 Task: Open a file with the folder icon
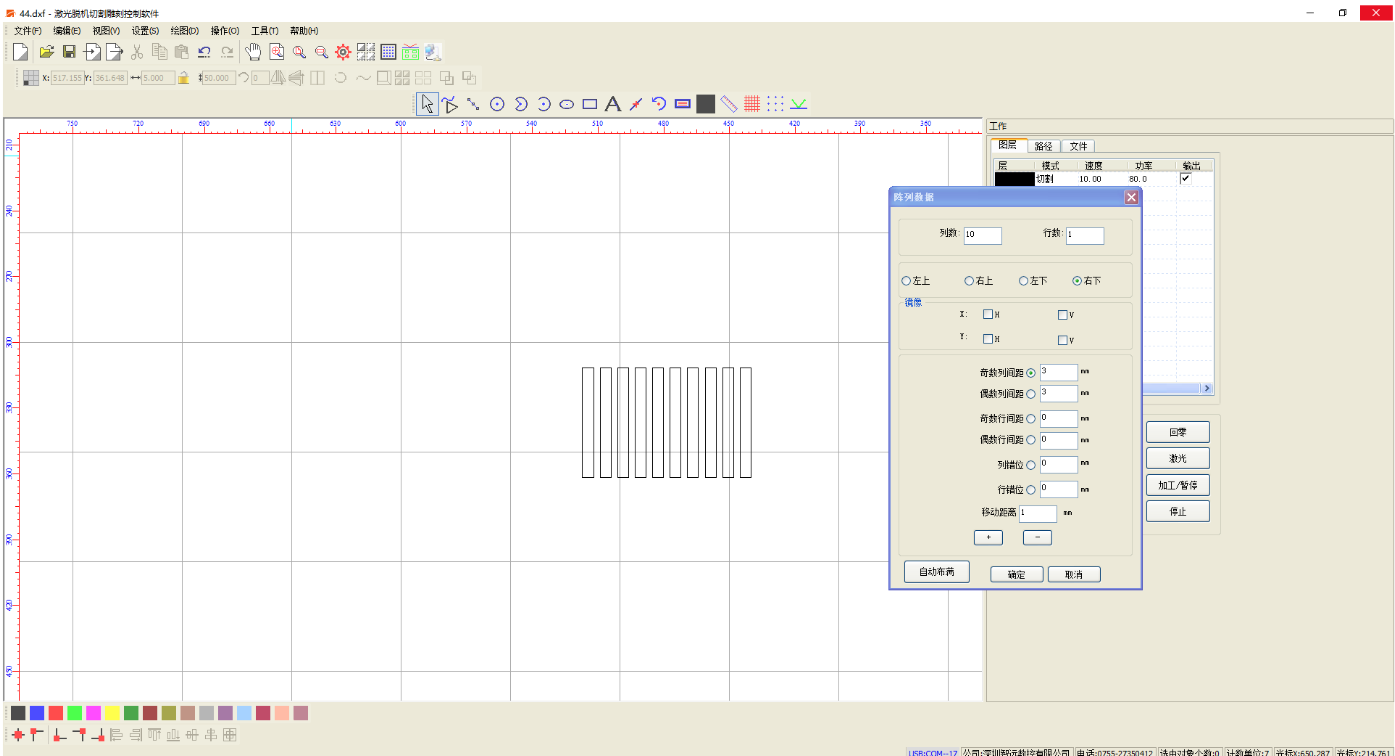coord(46,52)
